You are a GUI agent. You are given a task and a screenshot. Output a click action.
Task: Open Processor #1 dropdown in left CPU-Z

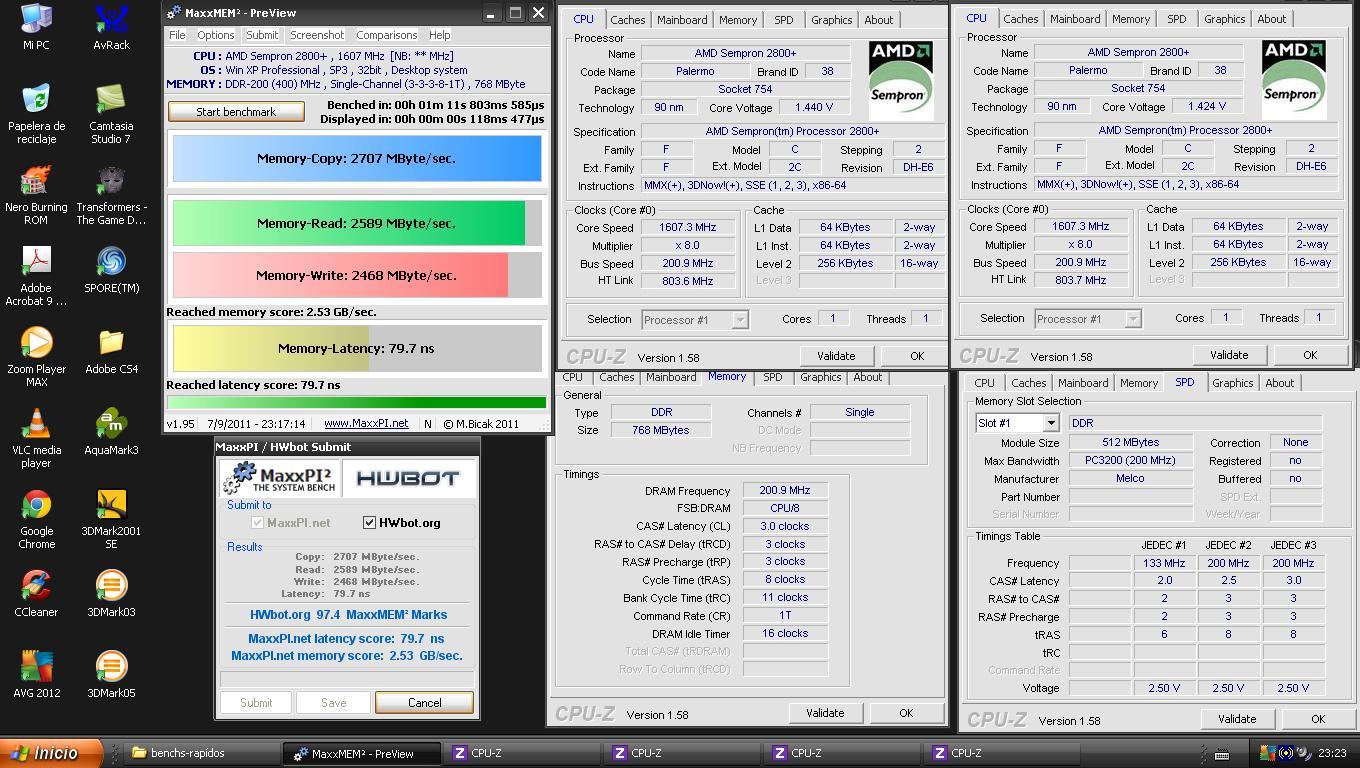point(740,320)
